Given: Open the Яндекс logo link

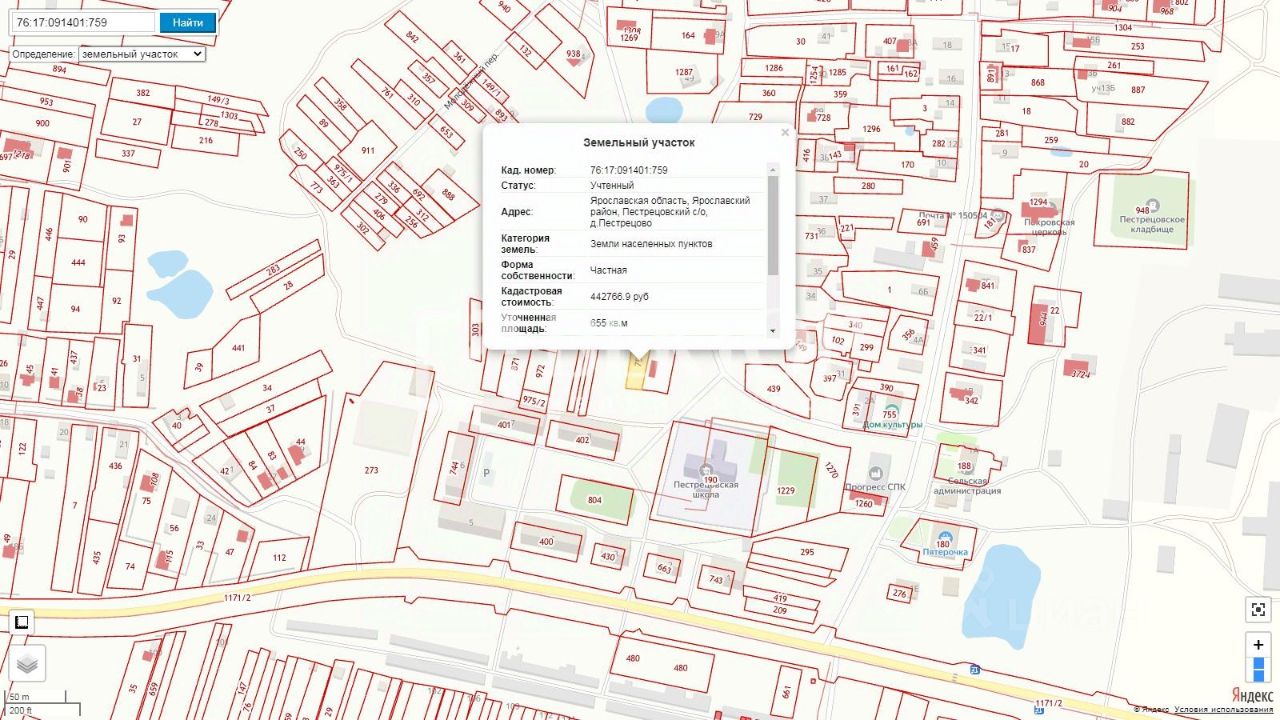Looking at the screenshot, I should click(x=1252, y=695).
